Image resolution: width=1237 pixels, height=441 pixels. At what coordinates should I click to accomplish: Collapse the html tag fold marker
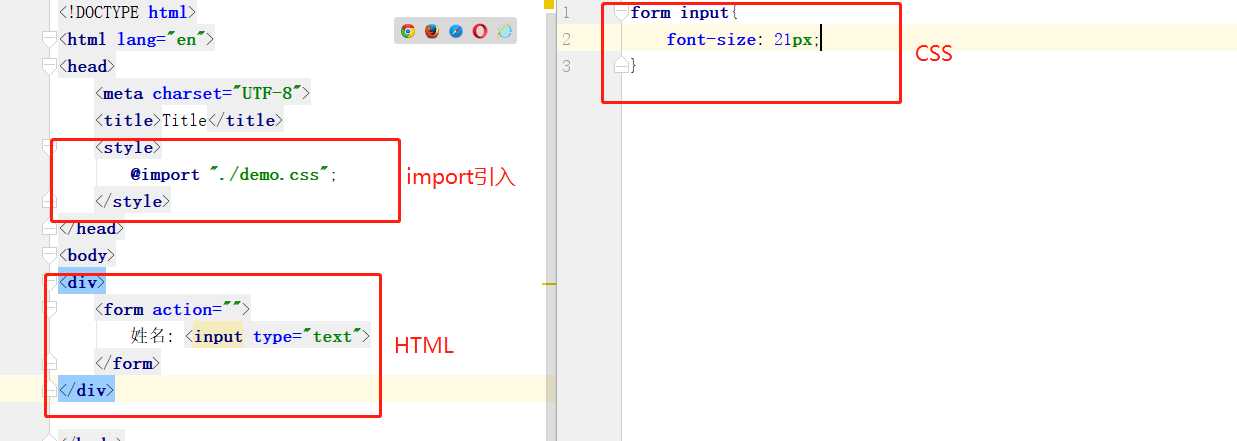pyautogui.click(x=50, y=40)
